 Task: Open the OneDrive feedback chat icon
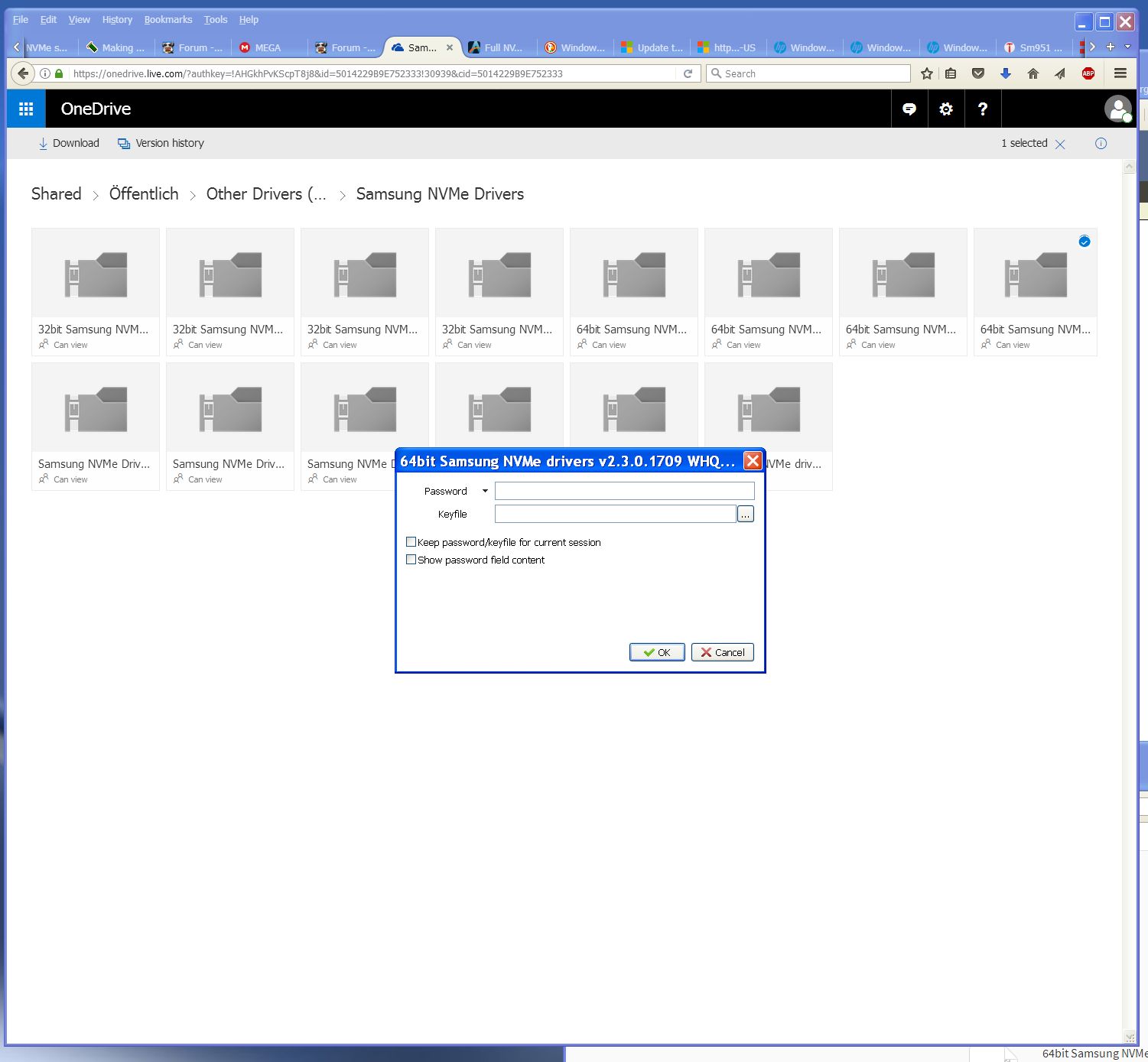[x=909, y=109]
